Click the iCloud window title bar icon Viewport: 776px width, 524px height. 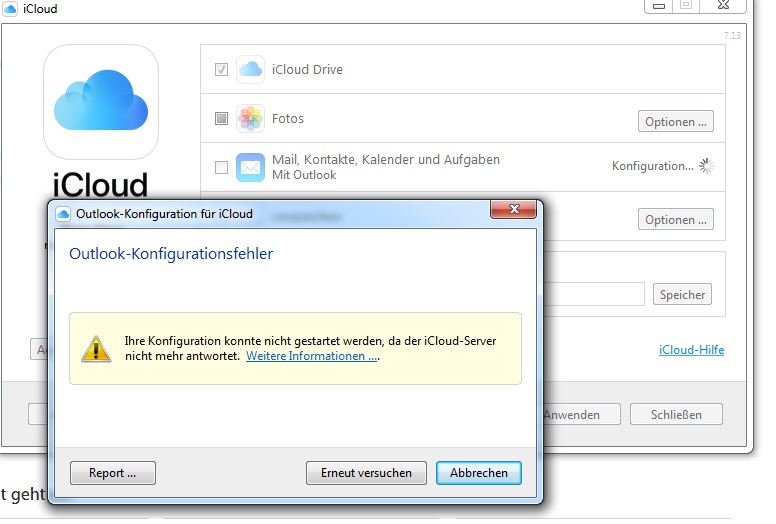10,8
